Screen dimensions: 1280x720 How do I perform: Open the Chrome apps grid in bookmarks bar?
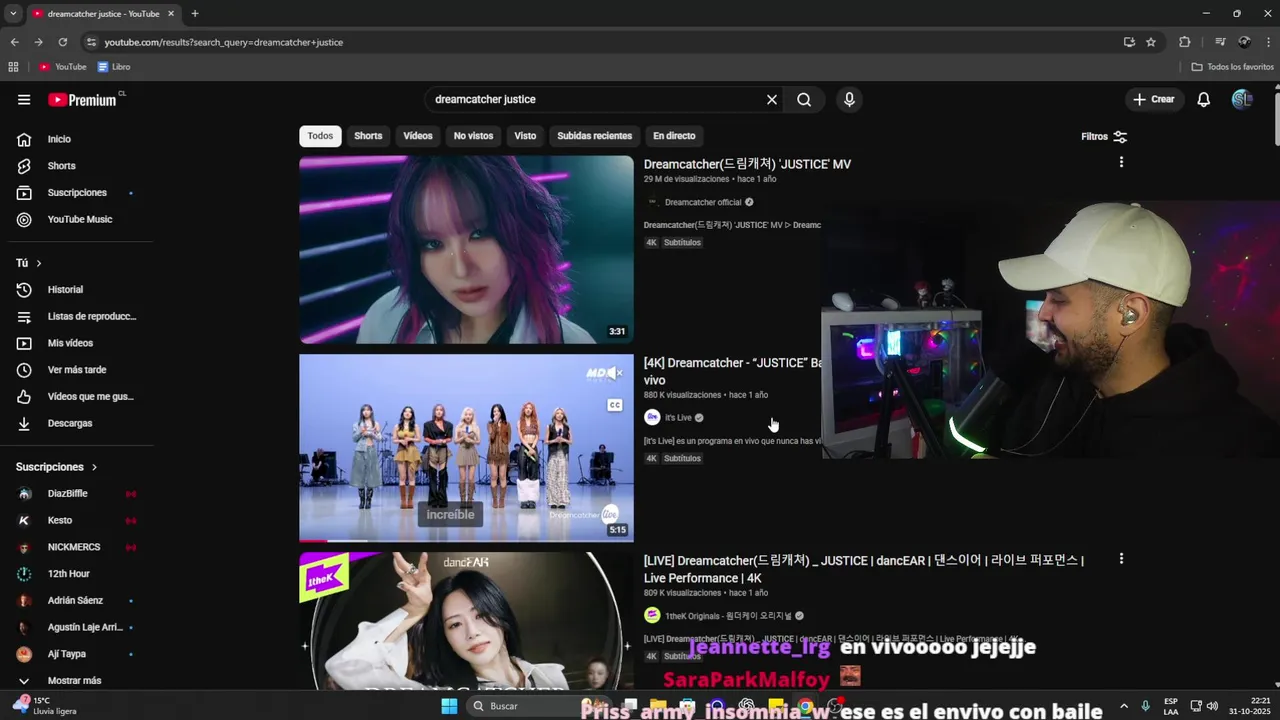(x=13, y=67)
